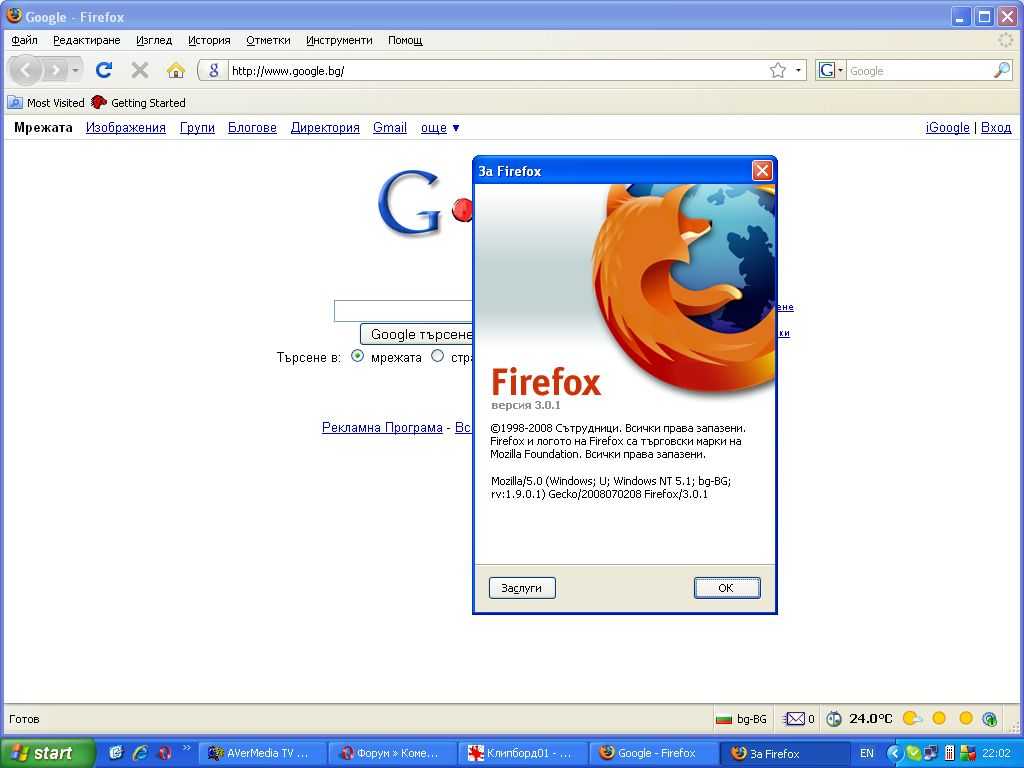Click the network computers tray icon
Viewport: 1024px width, 768px height.
(931, 753)
